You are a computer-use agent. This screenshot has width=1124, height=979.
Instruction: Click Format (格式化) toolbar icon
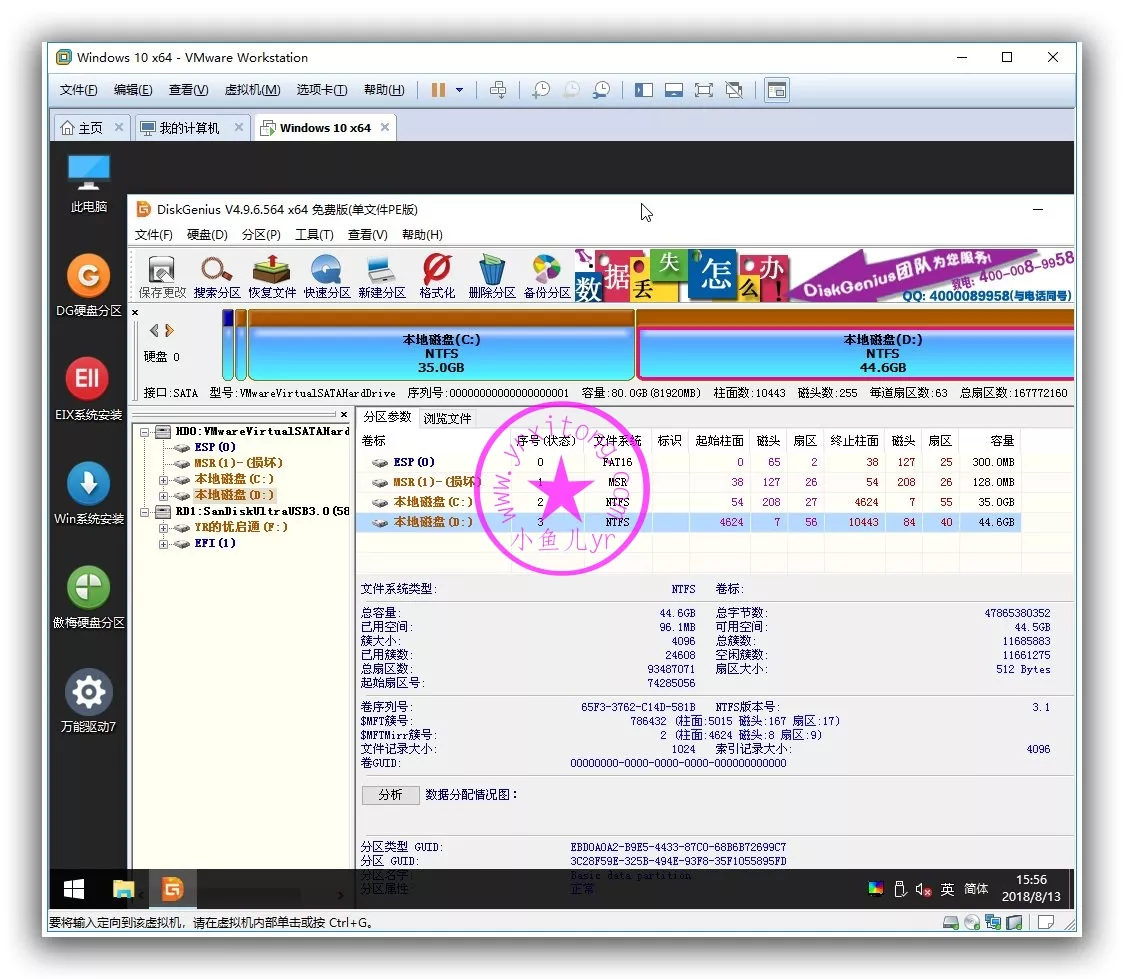437,277
